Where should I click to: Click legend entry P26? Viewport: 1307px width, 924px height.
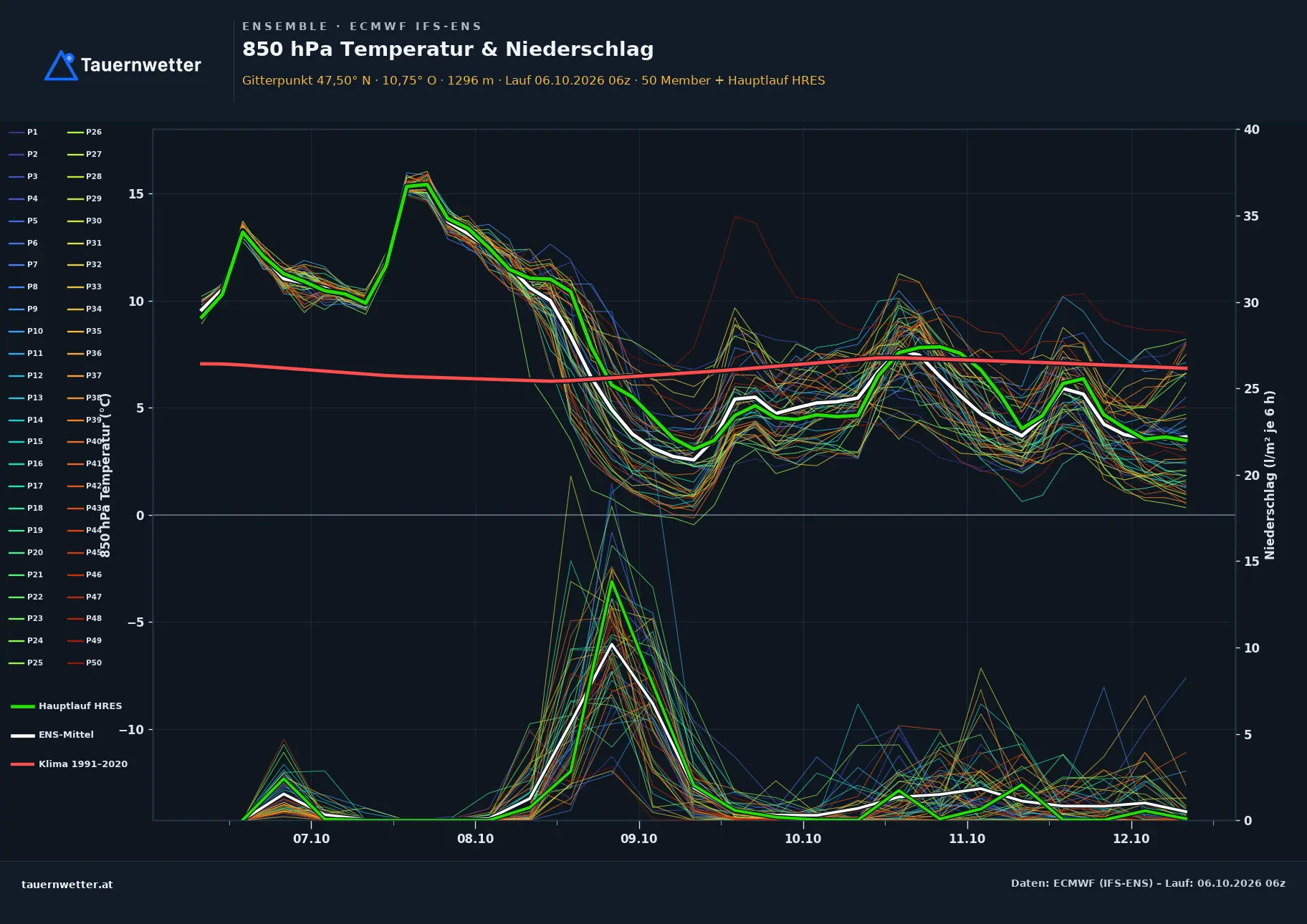pyautogui.click(x=85, y=133)
